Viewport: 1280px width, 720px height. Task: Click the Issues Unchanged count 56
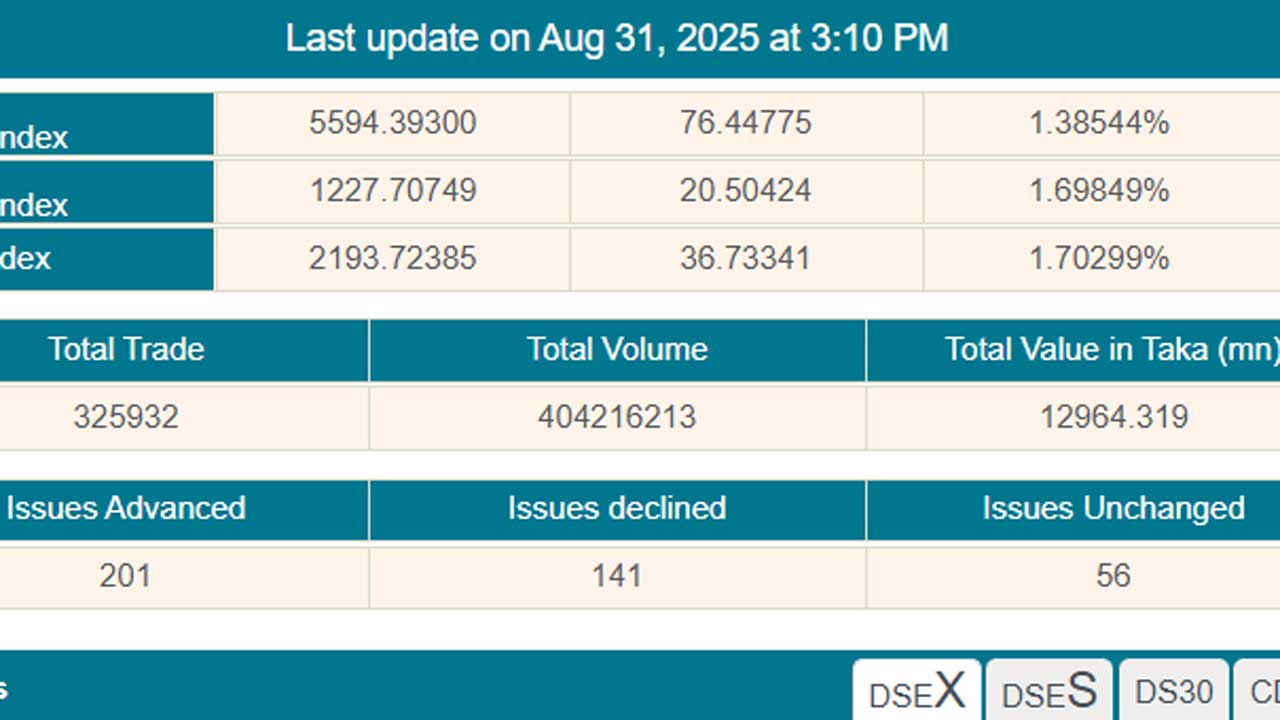tap(1113, 576)
